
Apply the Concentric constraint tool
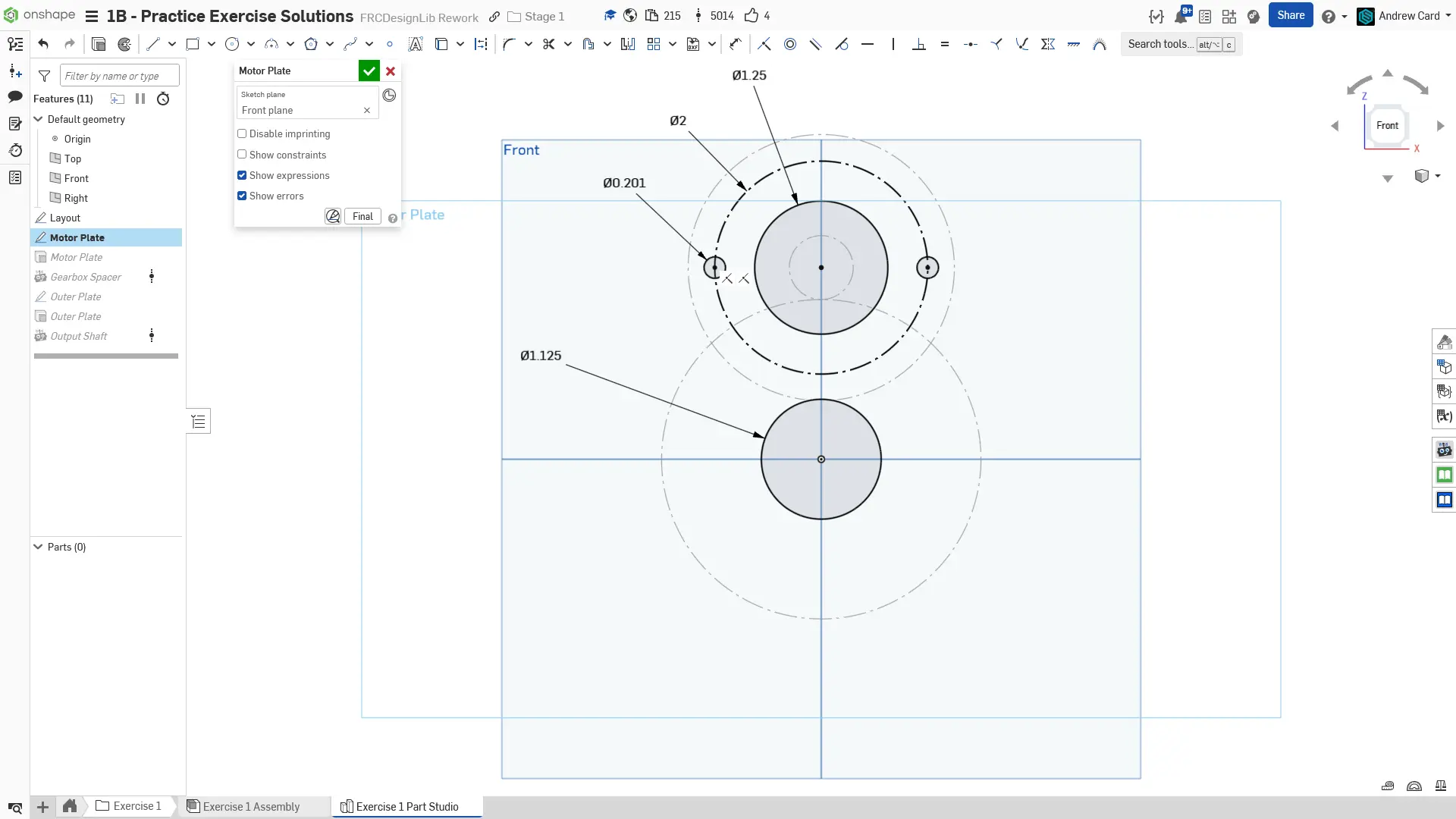point(789,44)
